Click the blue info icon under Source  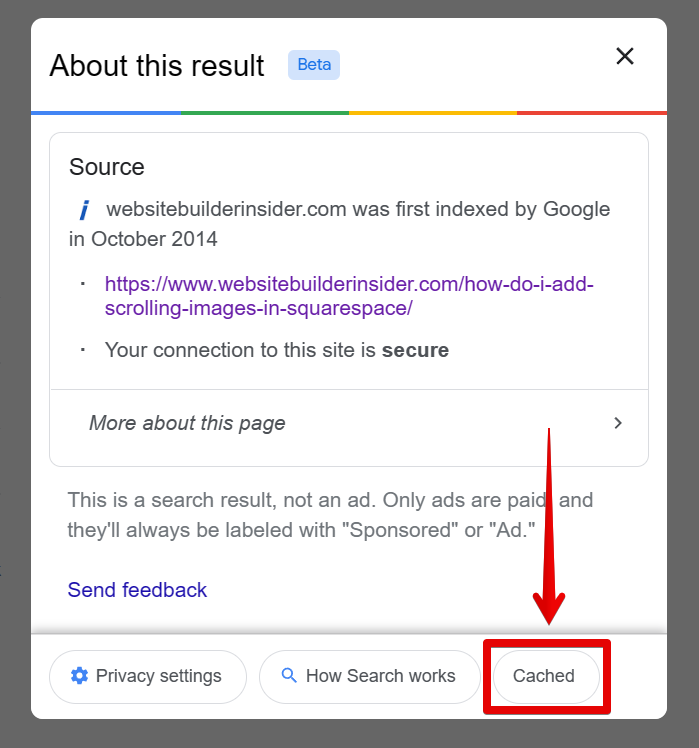[x=84, y=210]
